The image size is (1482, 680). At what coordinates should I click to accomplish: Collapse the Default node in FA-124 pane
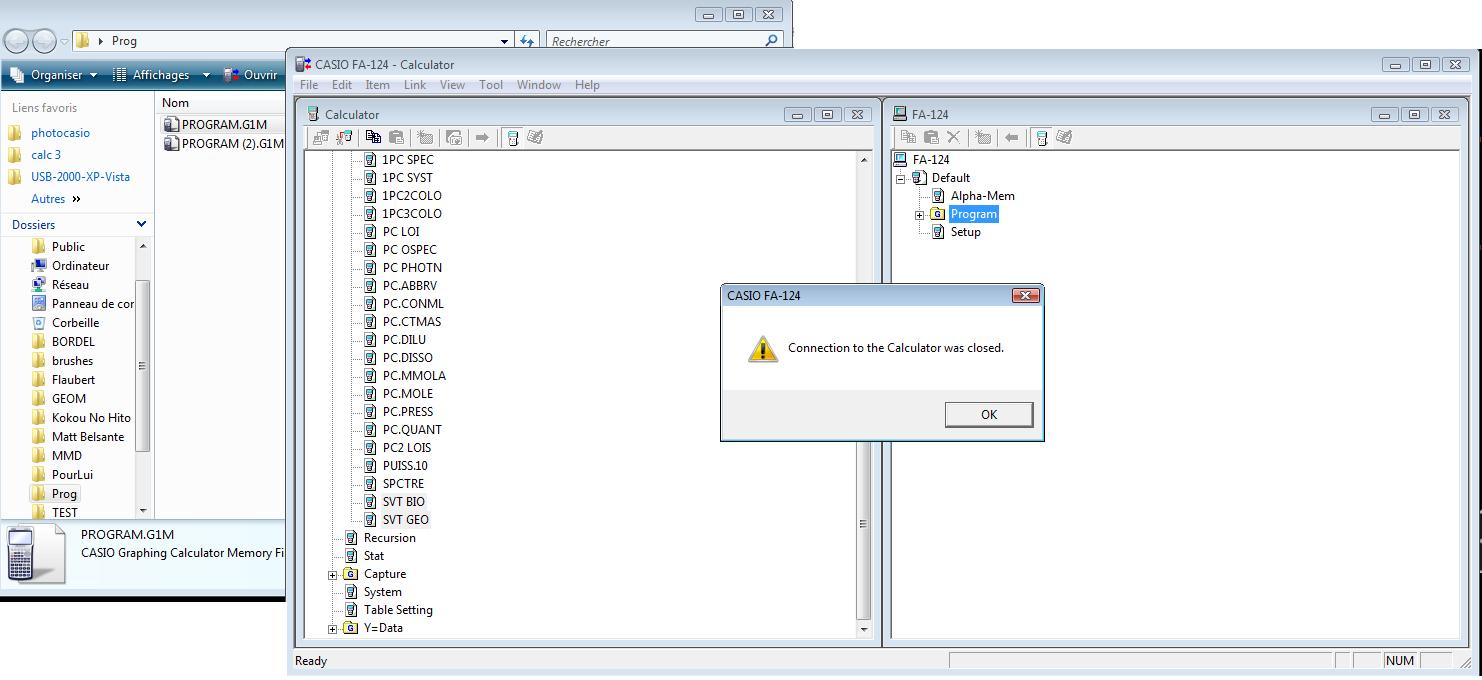pos(900,178)
